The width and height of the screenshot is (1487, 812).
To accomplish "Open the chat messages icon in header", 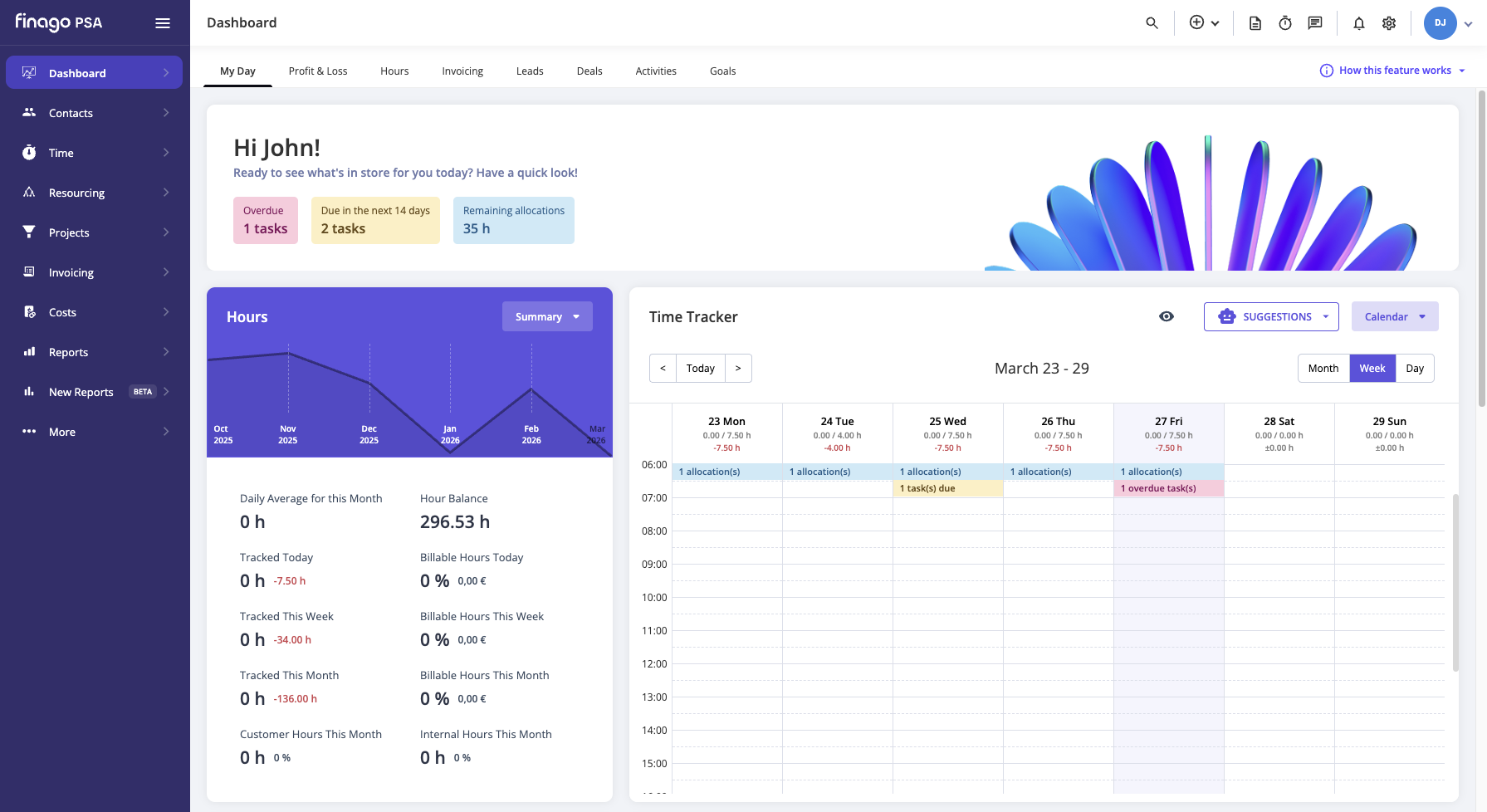I will pyautogui.click(x=1315, y=23).
